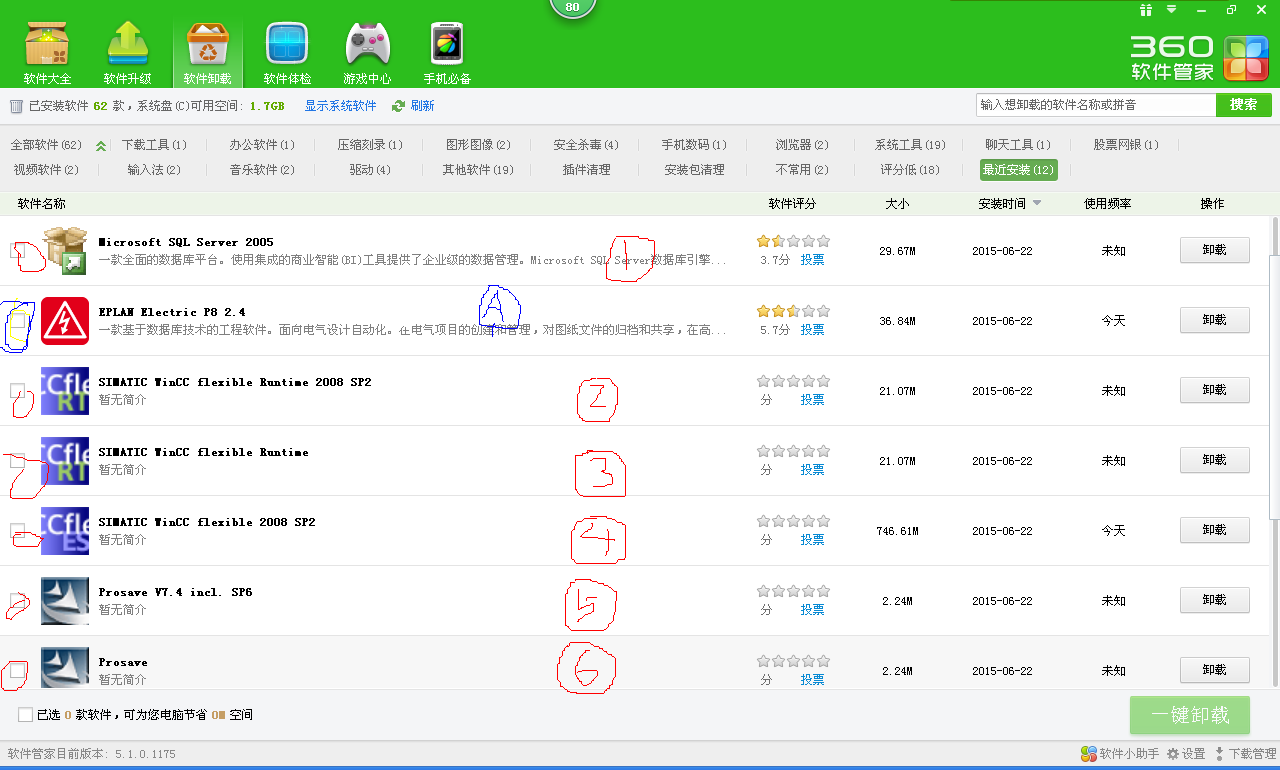Click the WinCC flexible Runtime 2008 SP2 icon
This screenshot has height=770, width=1280.
click(x=65, y=391)
